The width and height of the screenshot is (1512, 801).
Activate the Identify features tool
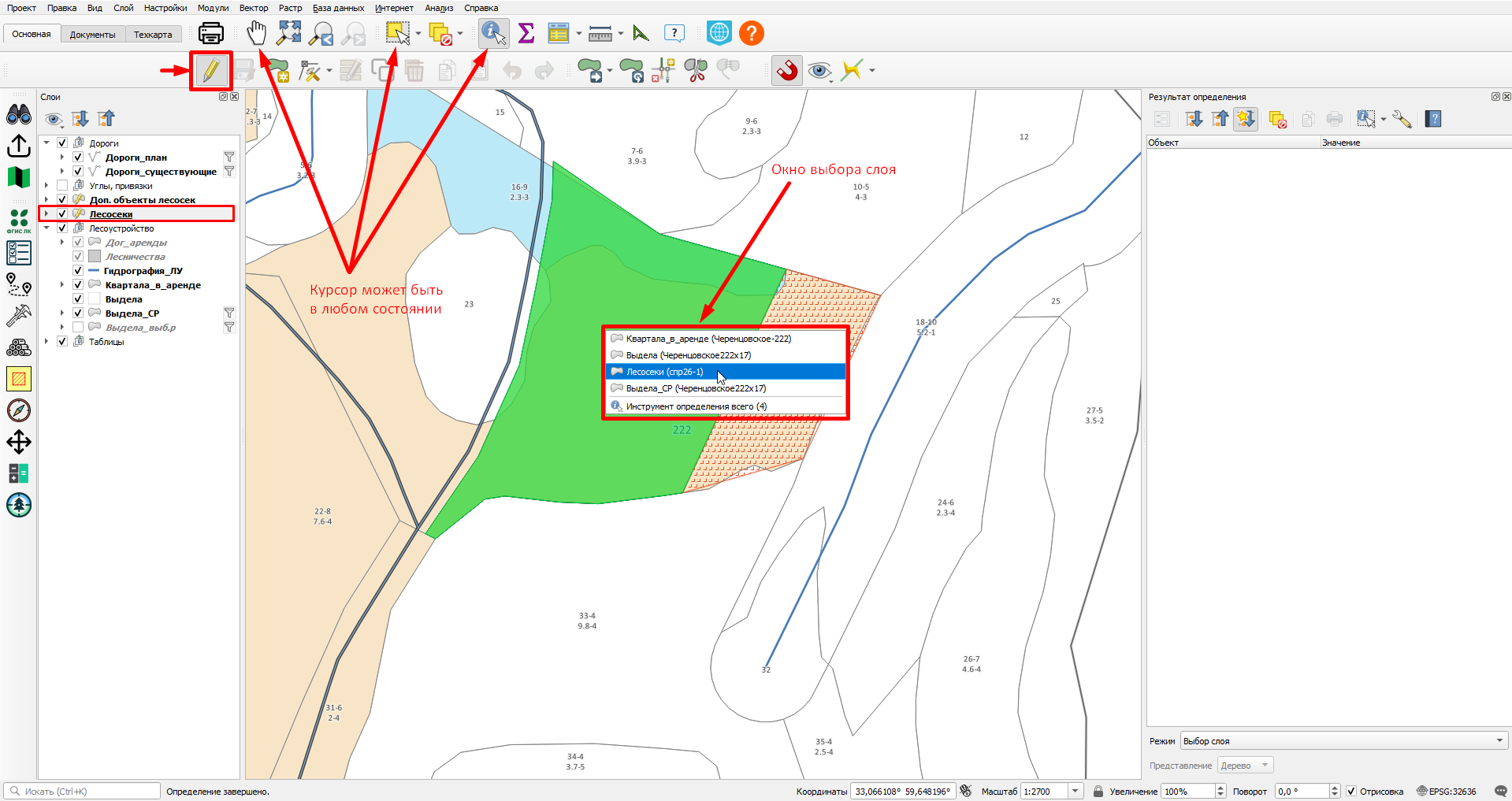coord(494,33)
